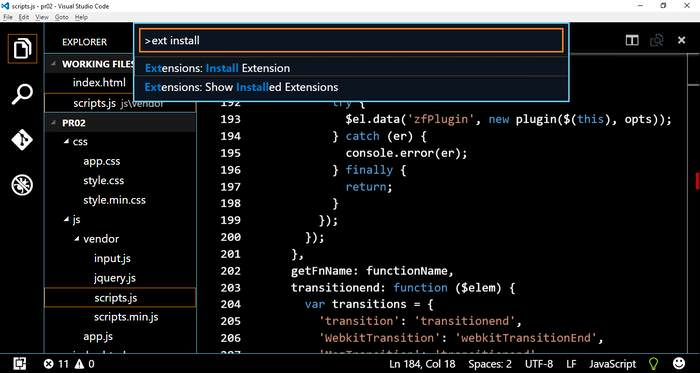
Task: Click the 'return;' statement on line 197
Action: click(x=369, y=186)
